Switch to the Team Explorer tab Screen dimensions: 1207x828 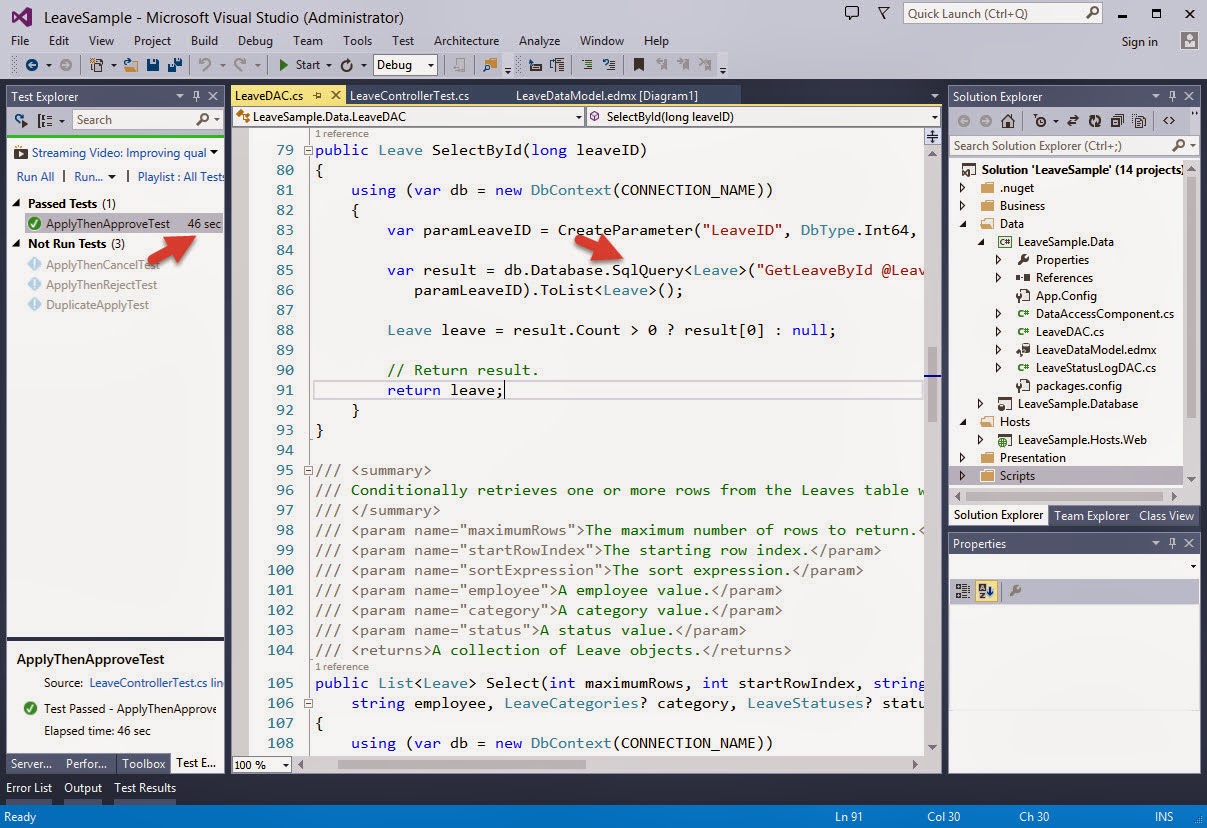pyautogui.click(x=1092, y=516)
